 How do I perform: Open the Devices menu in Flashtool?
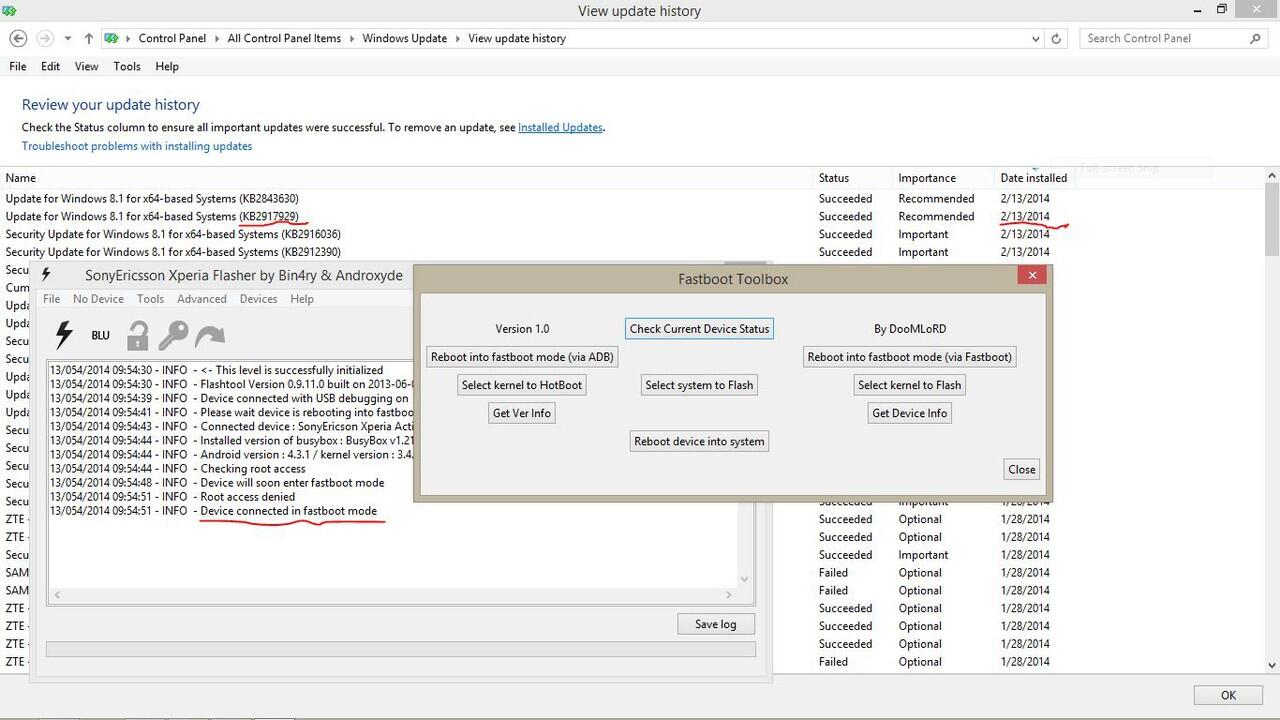258,299
